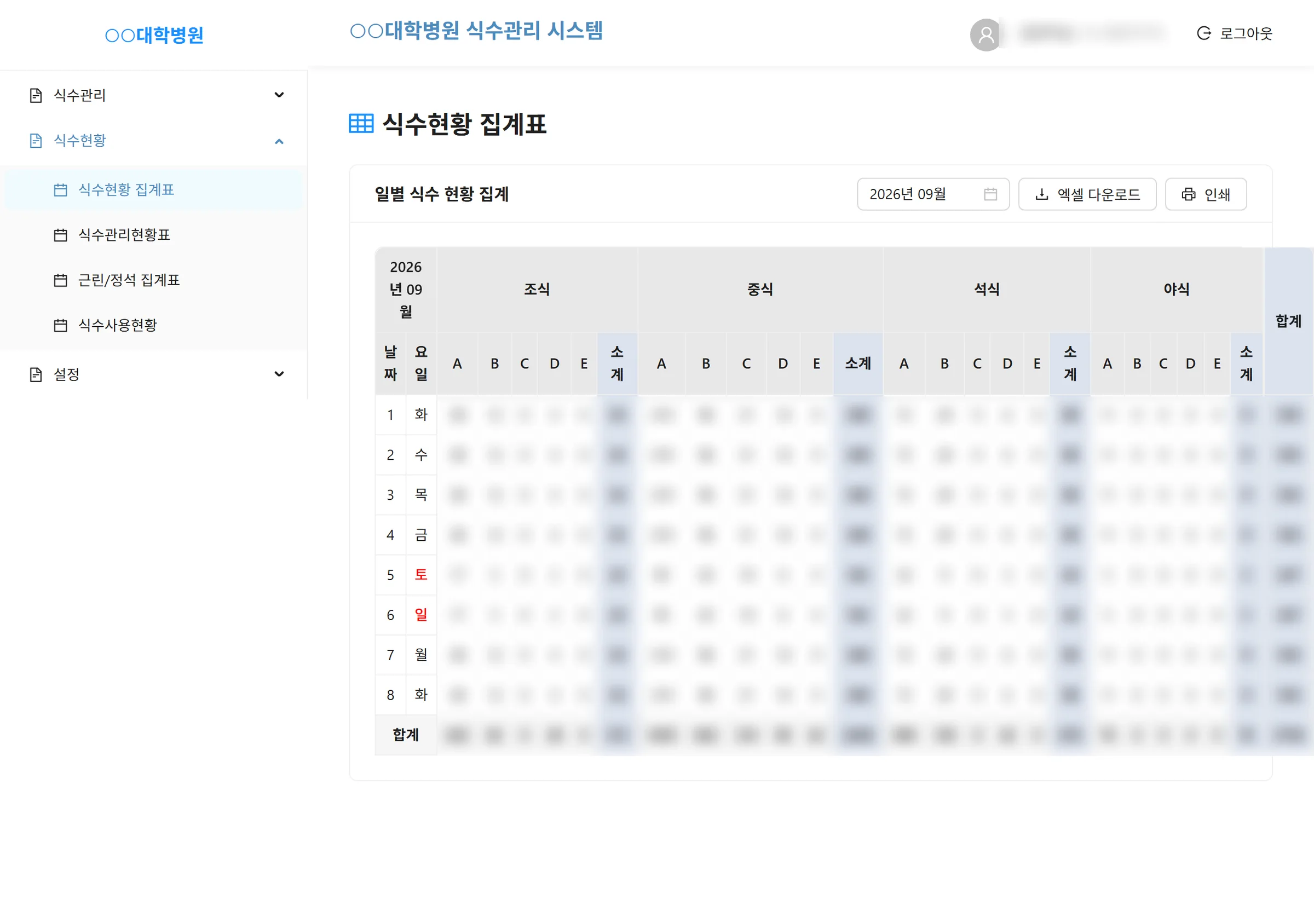Click the 중식 column group header
The width and height of the screenshot is (1314, 924).
pos(760,289)
